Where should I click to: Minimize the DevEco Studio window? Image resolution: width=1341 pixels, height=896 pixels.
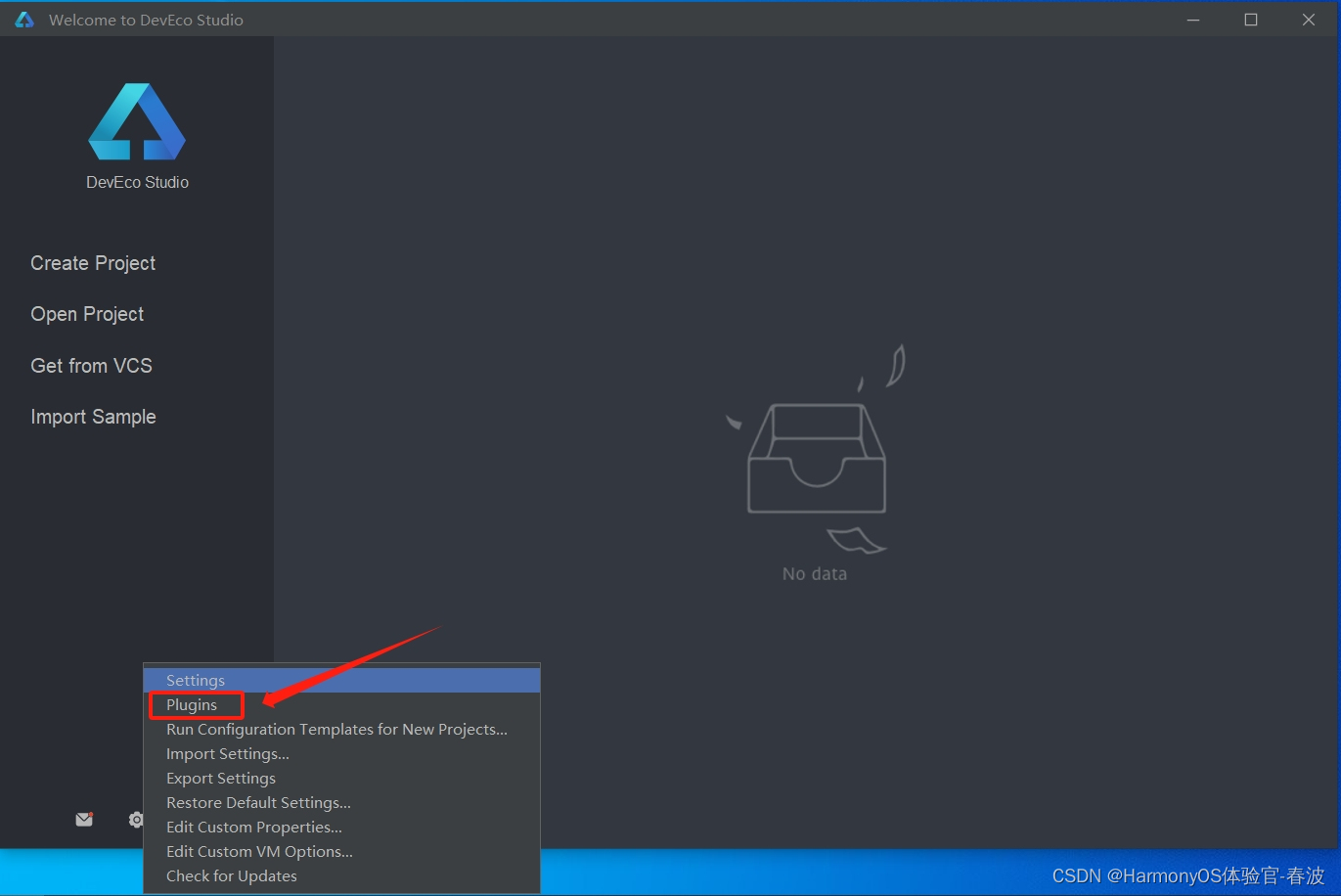[x=1193, y=20]
